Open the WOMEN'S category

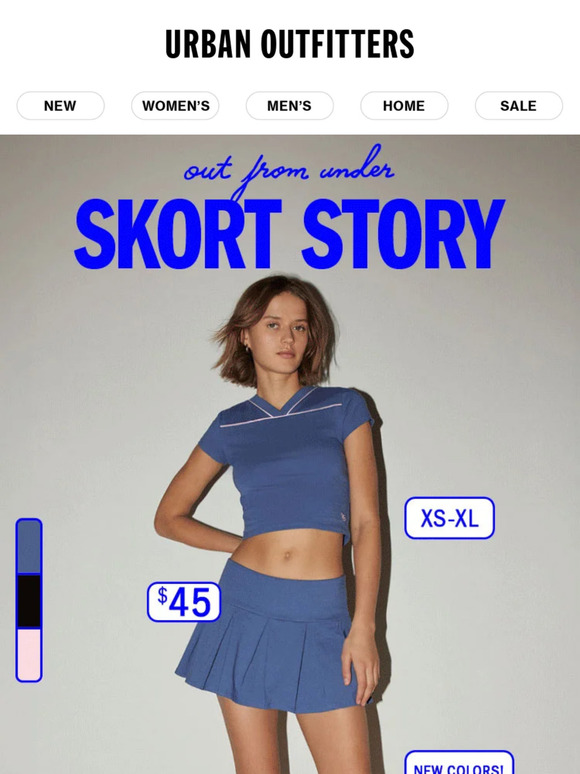(175, 106)
